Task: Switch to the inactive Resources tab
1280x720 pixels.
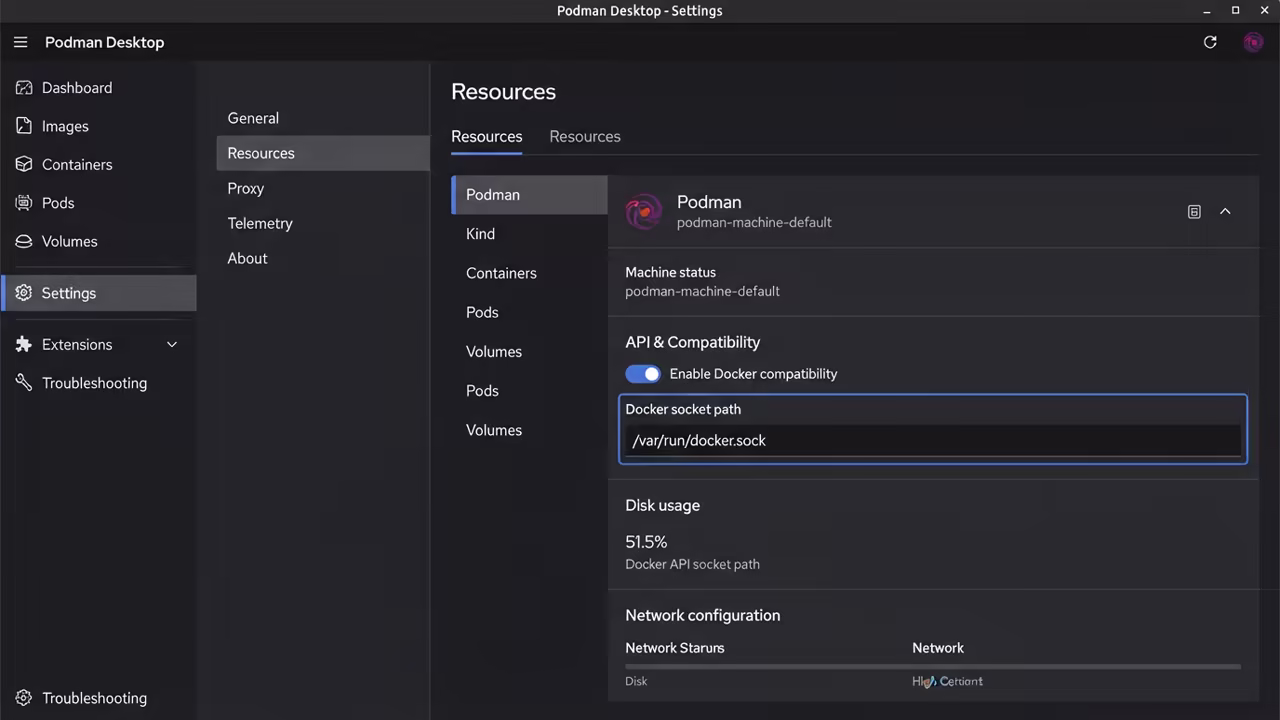Action: 585,137
